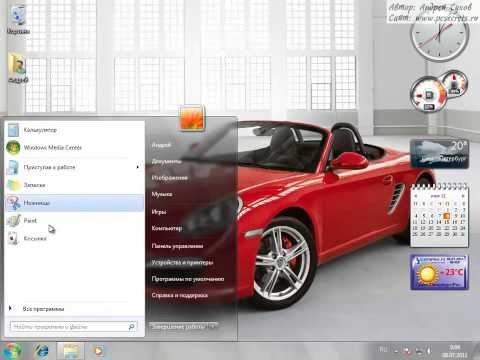Image resolution: width=480 pixels, height=360 pixels.
Task: Open Windows Explorer from the taskbar
Action: point(71,351)
